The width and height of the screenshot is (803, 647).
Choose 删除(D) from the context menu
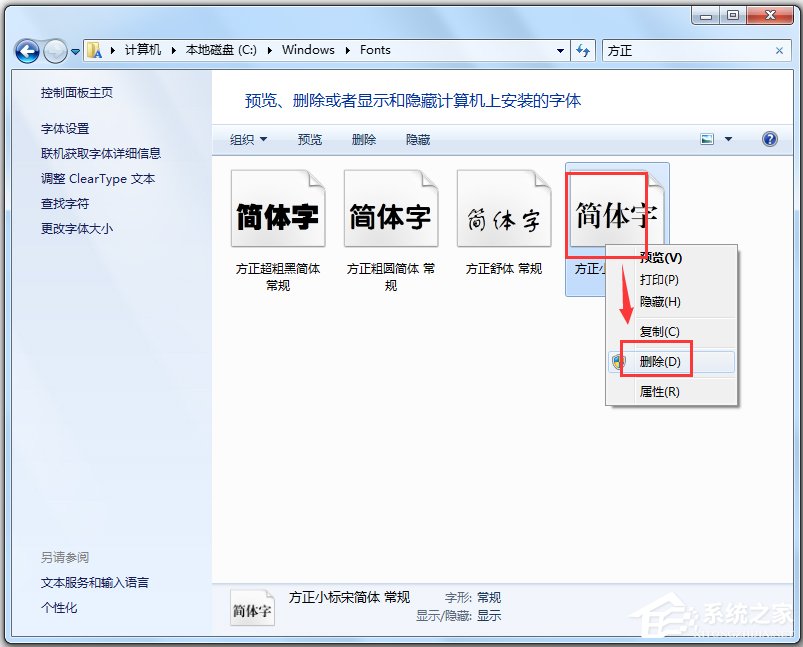[x=671, y=362]
